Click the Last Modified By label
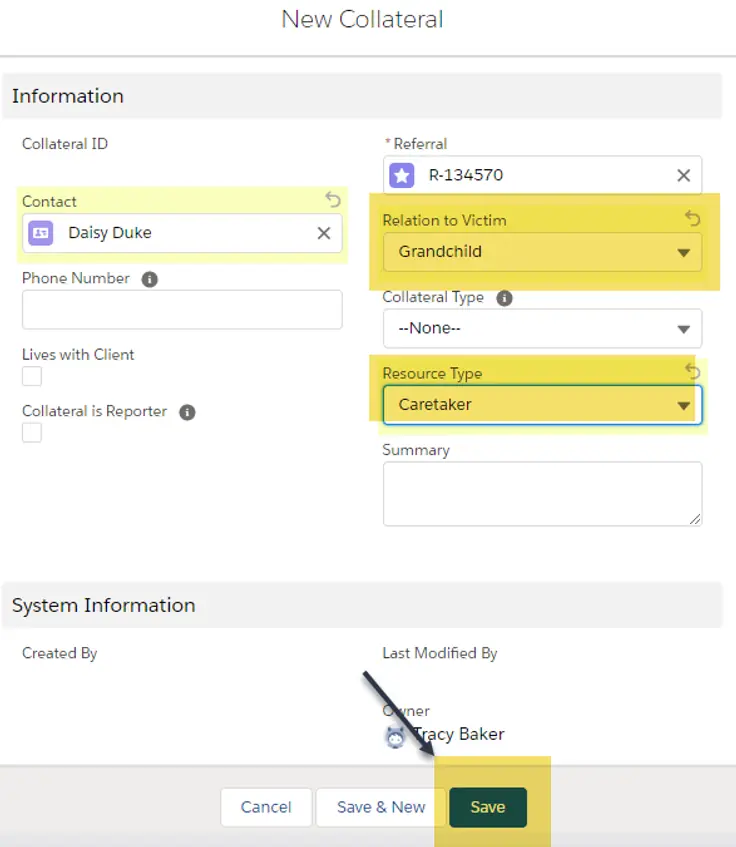736x847 pixels. pyautogui.click(x=440, y=653)
